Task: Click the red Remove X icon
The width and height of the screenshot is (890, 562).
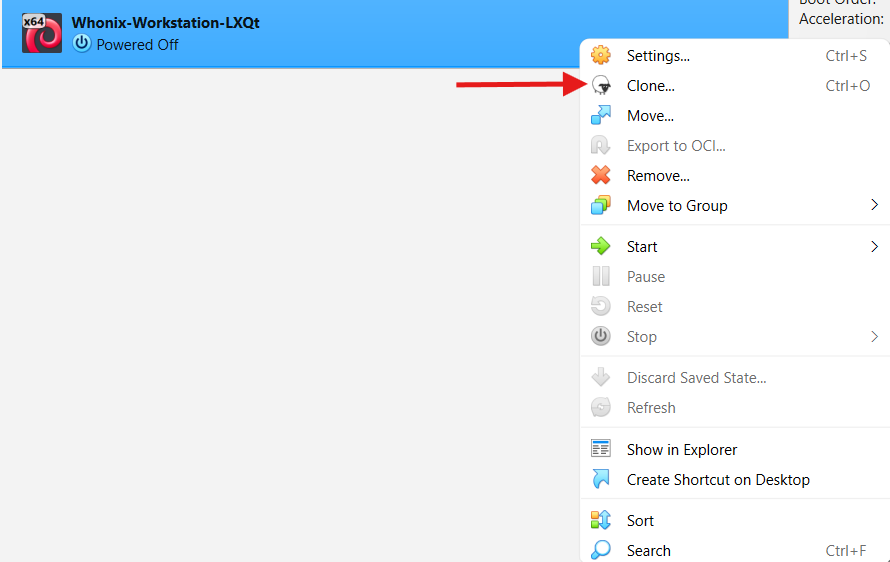Action: (x=601, y=176)
